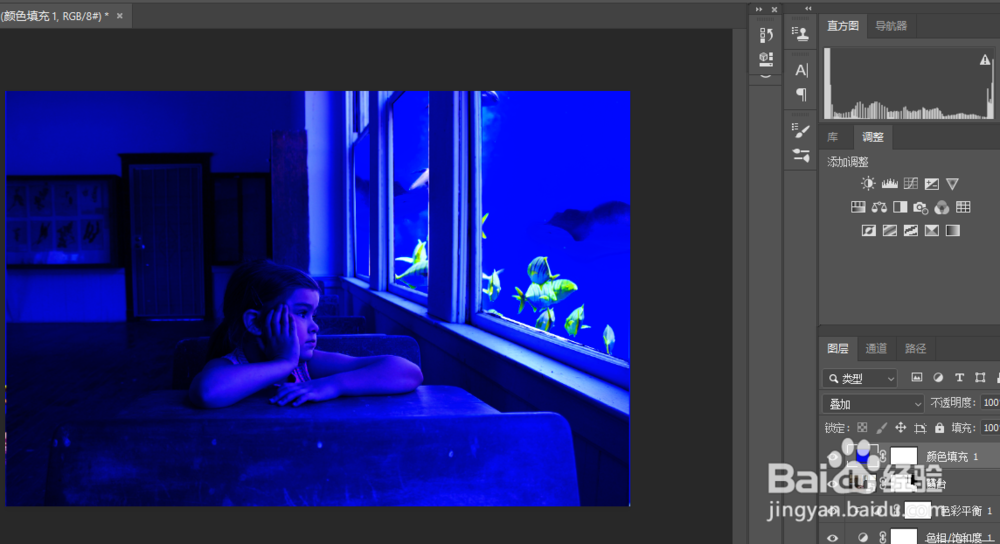Add a Color Balance adjustment
This screenshot has height=544, width=1000.
(x=879, y=207)
